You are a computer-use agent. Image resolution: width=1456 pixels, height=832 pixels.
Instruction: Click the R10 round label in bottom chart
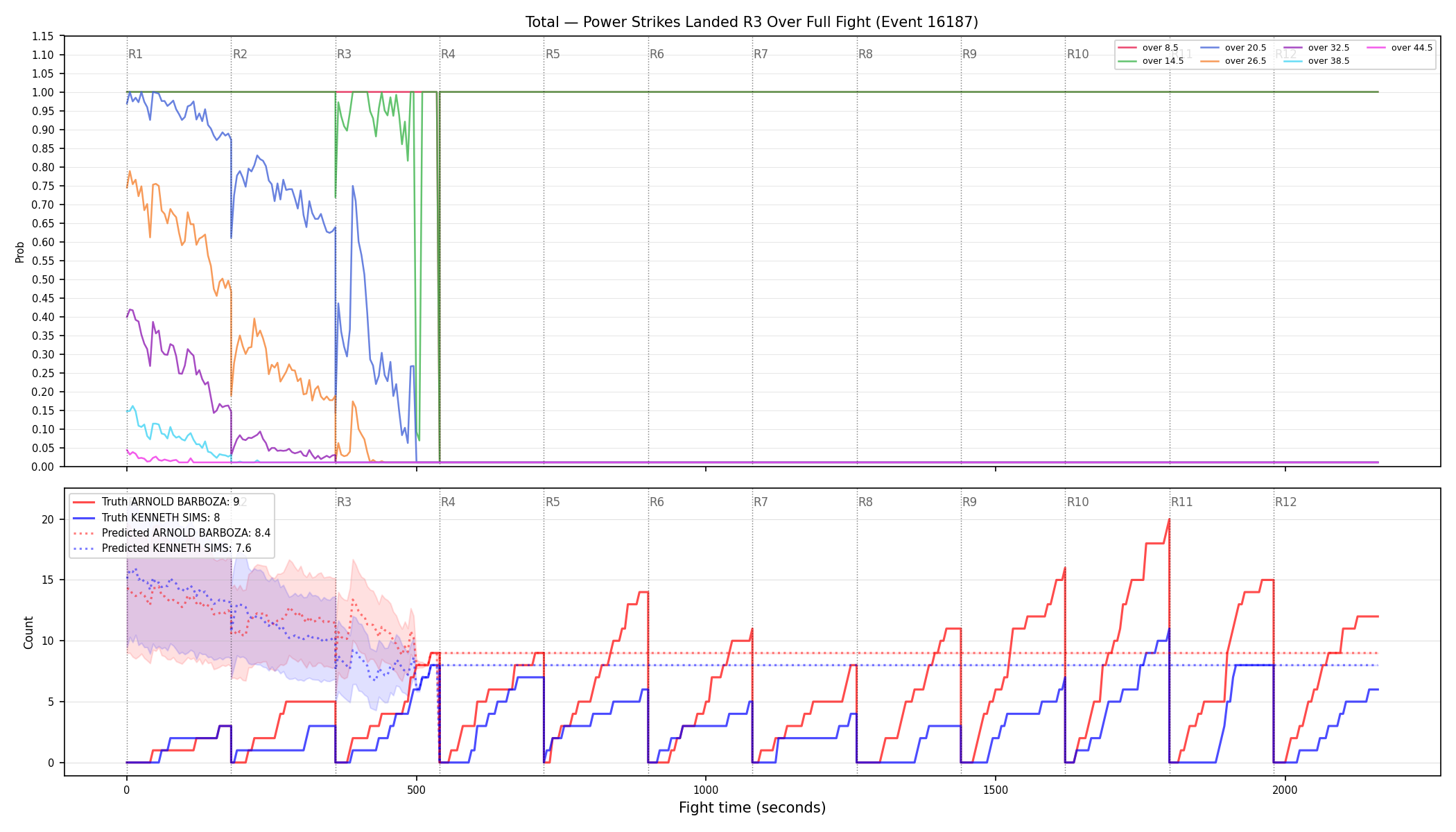tap(1077, 502)
